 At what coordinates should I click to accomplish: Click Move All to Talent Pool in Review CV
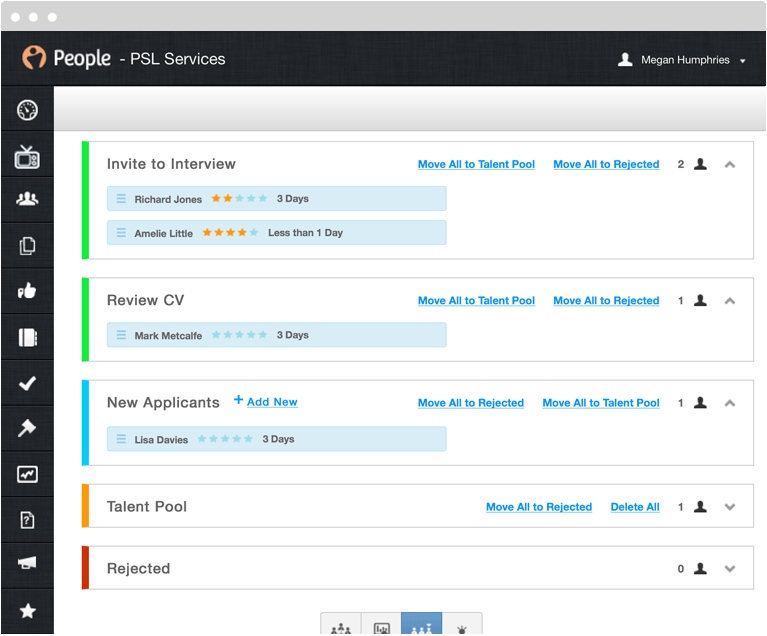476,300
